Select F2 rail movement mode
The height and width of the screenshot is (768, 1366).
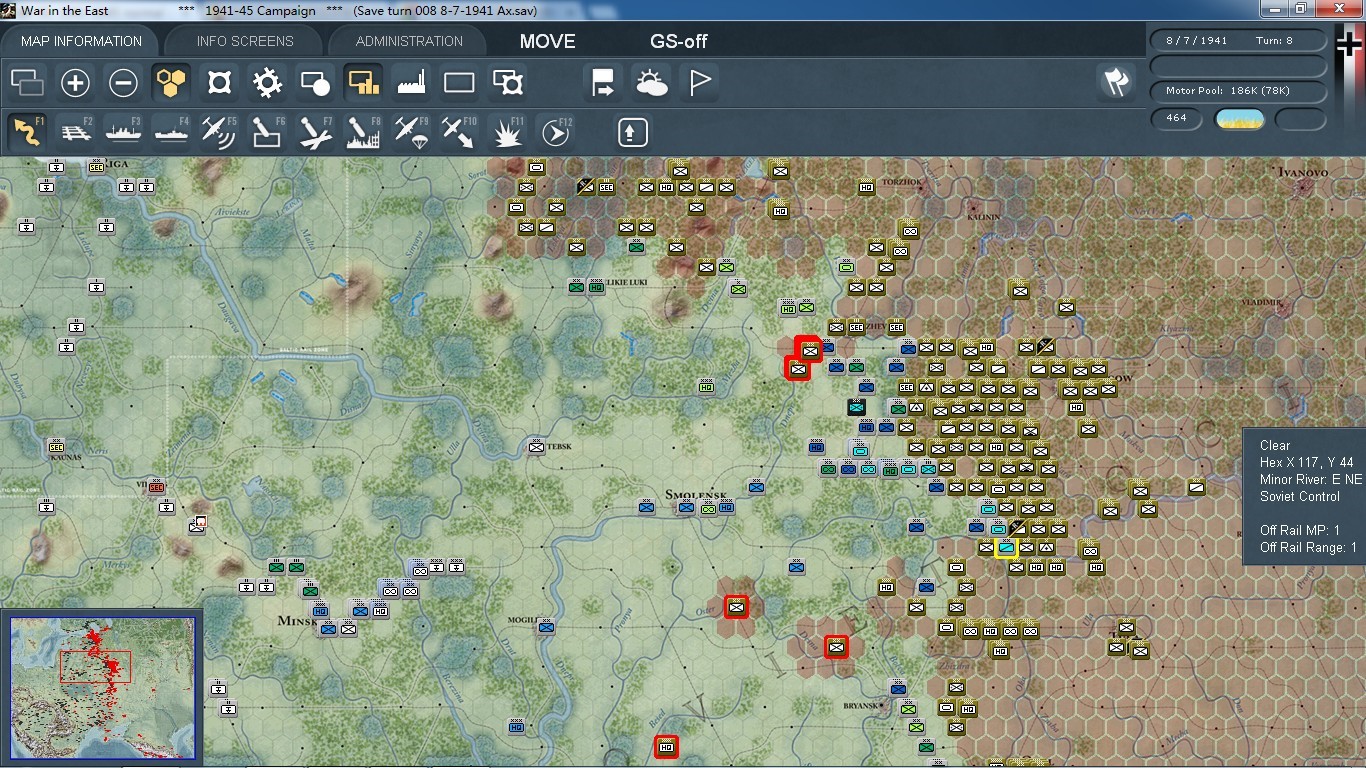(75, 131)
